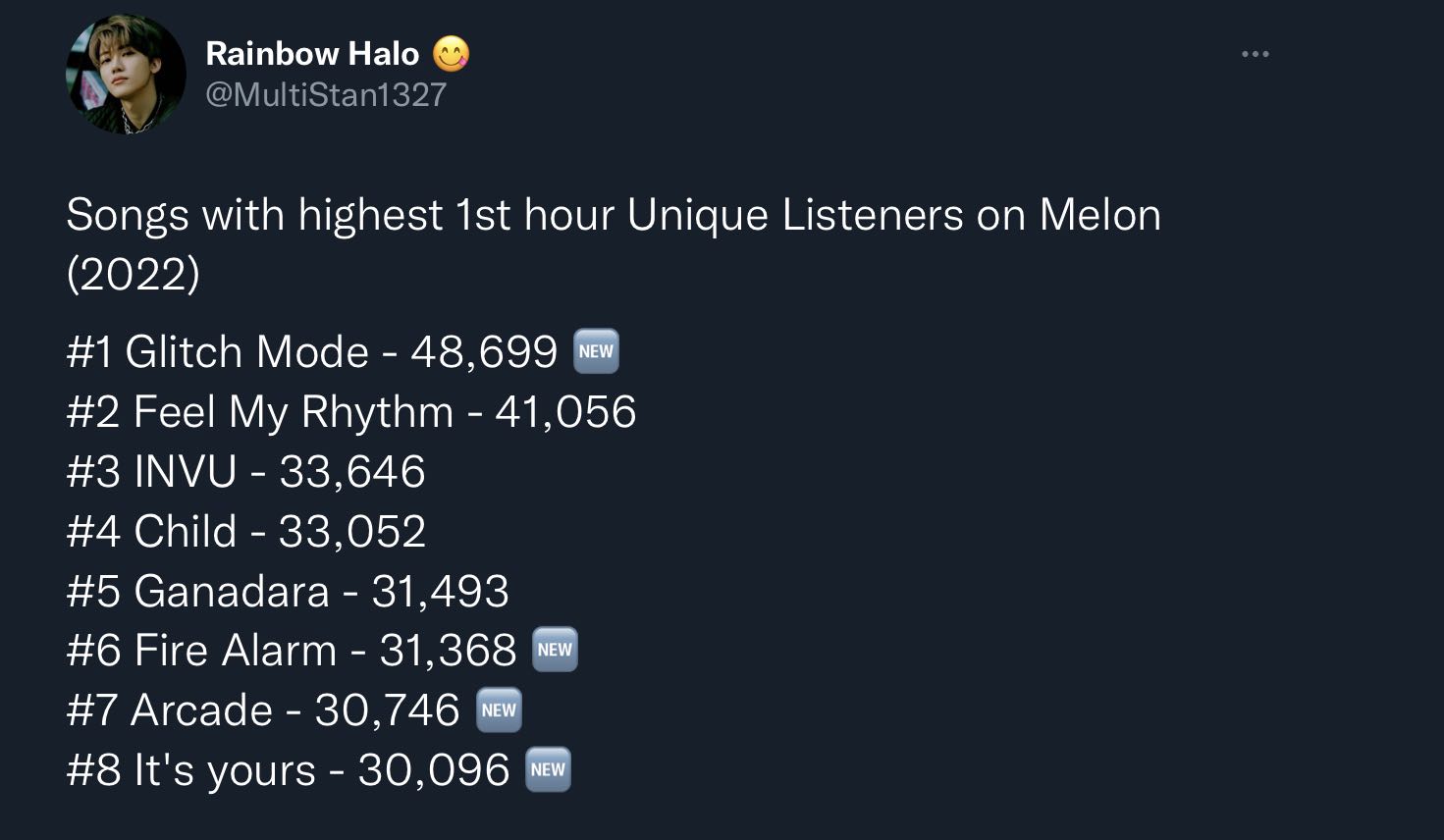Click the @MultiStan1327 handle

(326, 94)
